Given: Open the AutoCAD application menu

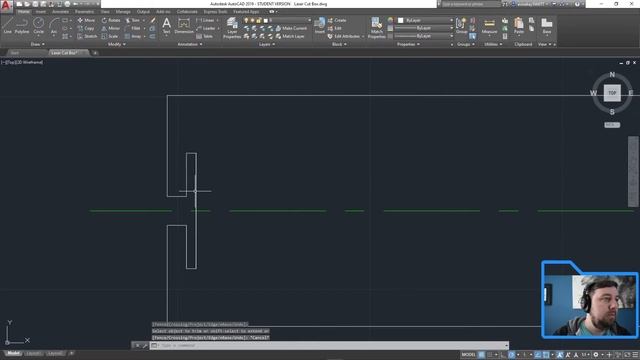Looking at the screenshot, I should pos(6,6).
